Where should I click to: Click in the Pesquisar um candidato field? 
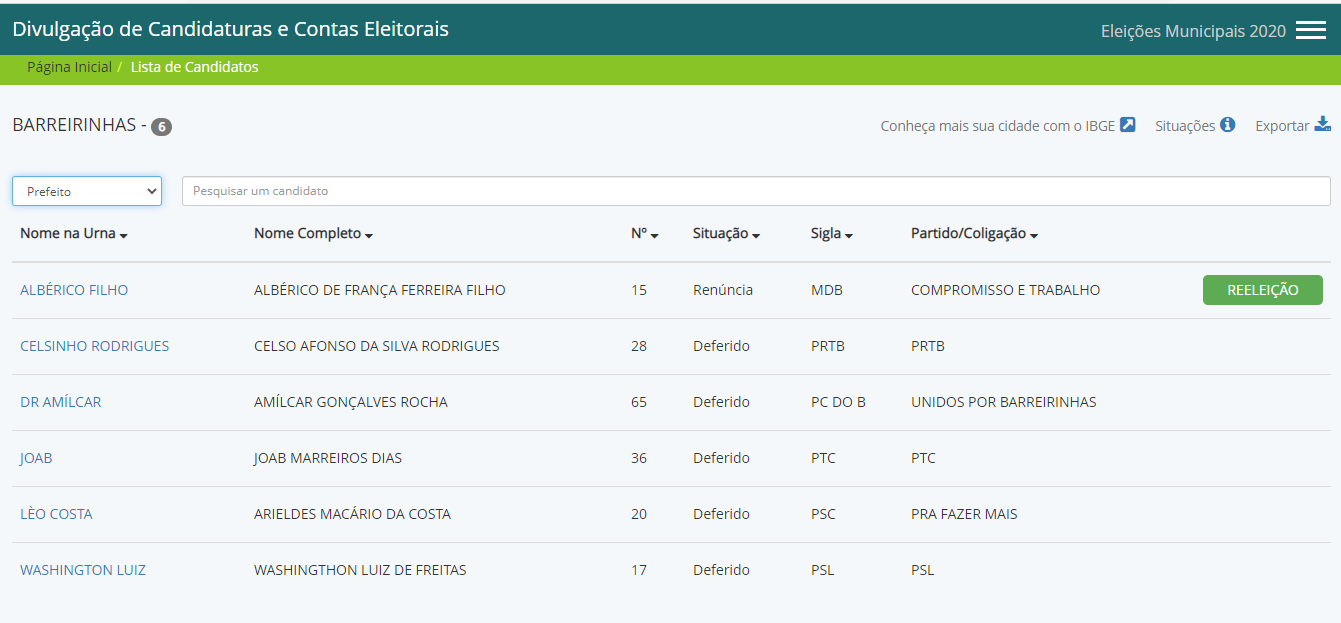click(756, 191)
